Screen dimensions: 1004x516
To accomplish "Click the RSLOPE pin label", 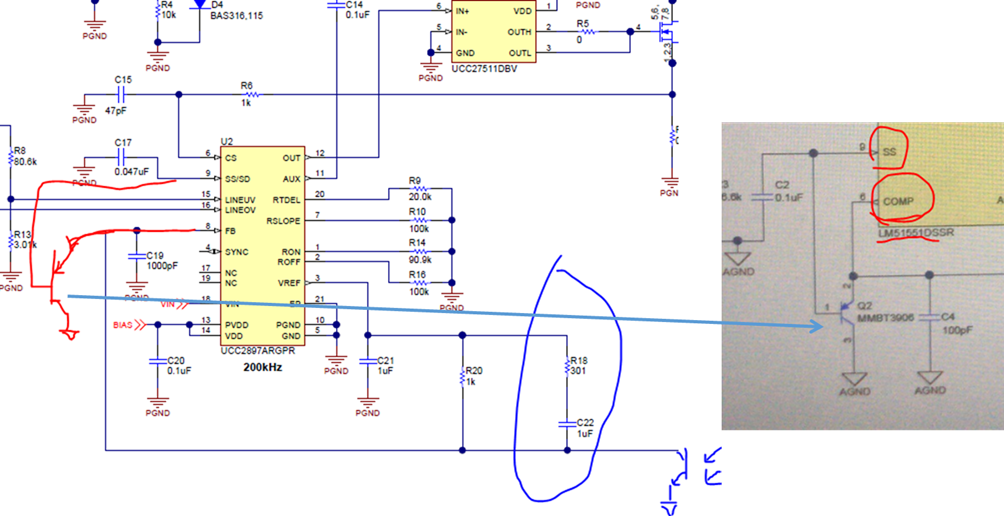I will (x=284, y=221).
